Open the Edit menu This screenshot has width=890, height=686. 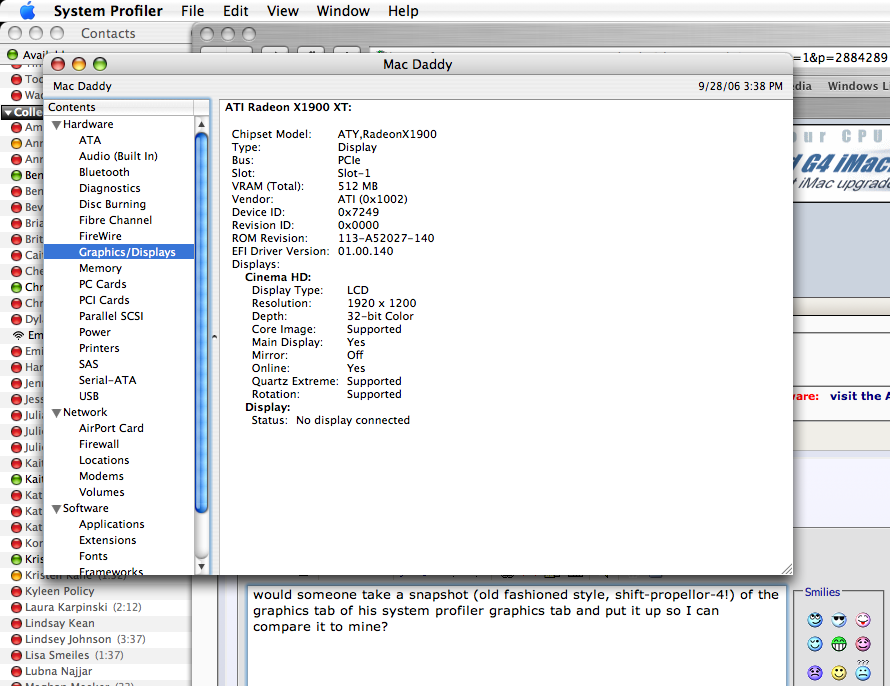[x=236, y=11]
